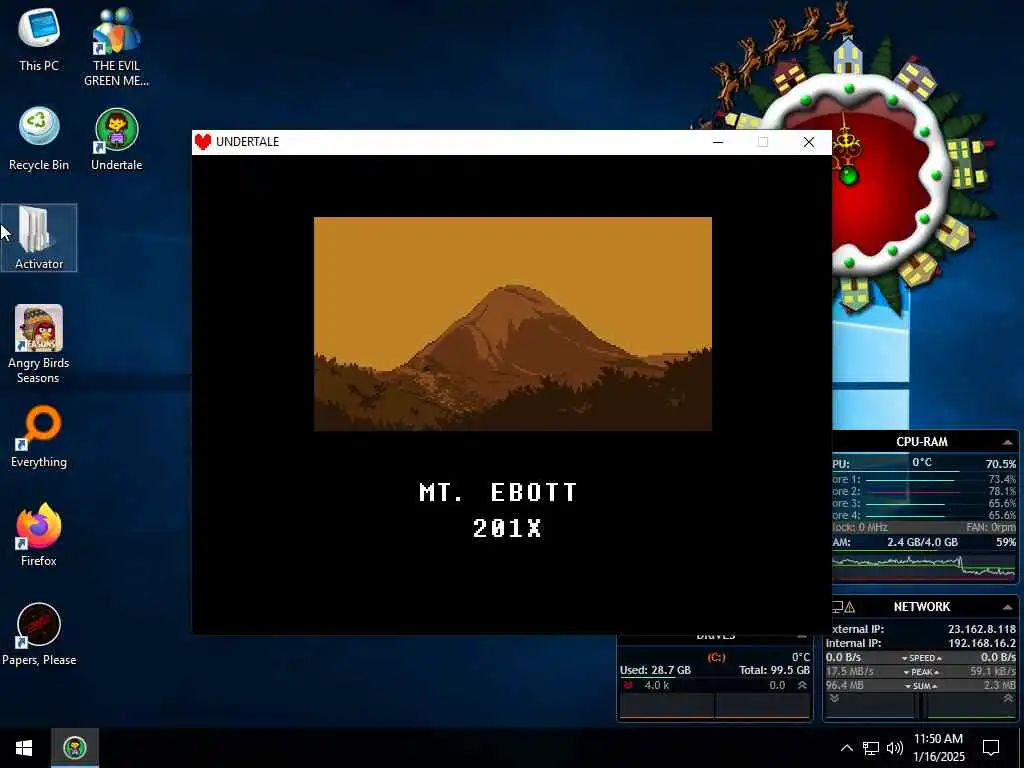1024x768 pixels.
Task: Open the Action Center notifications icon
Action: point(991,748)
